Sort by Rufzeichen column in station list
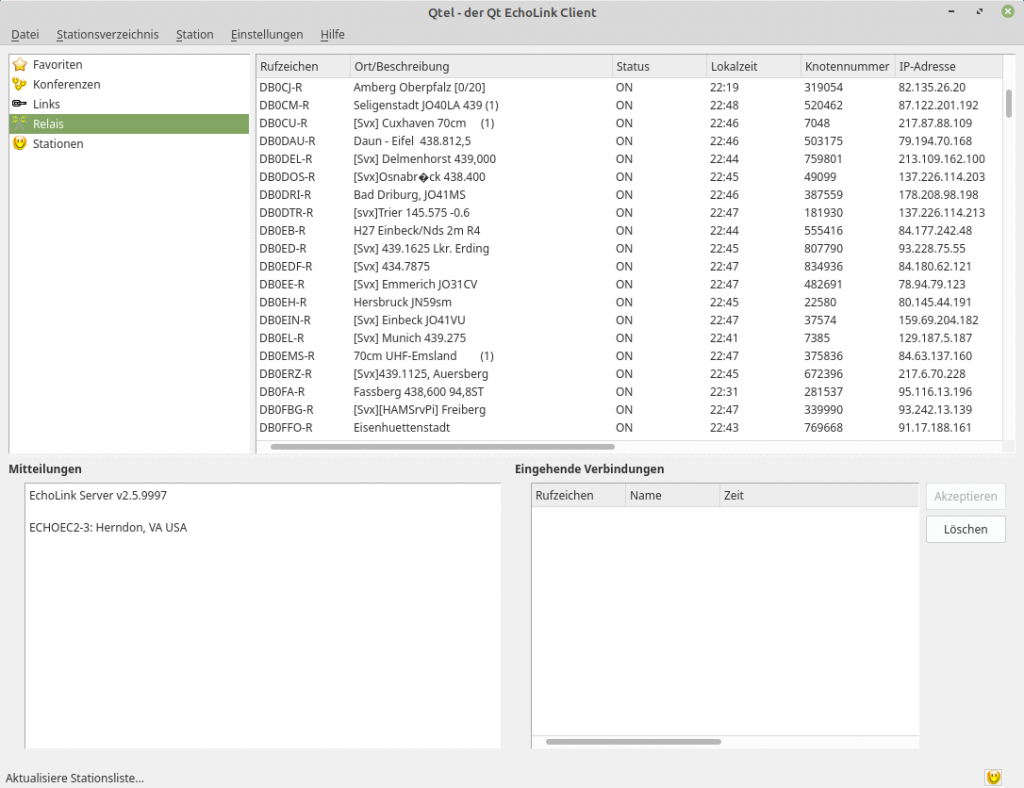 (x=303, y=67)
